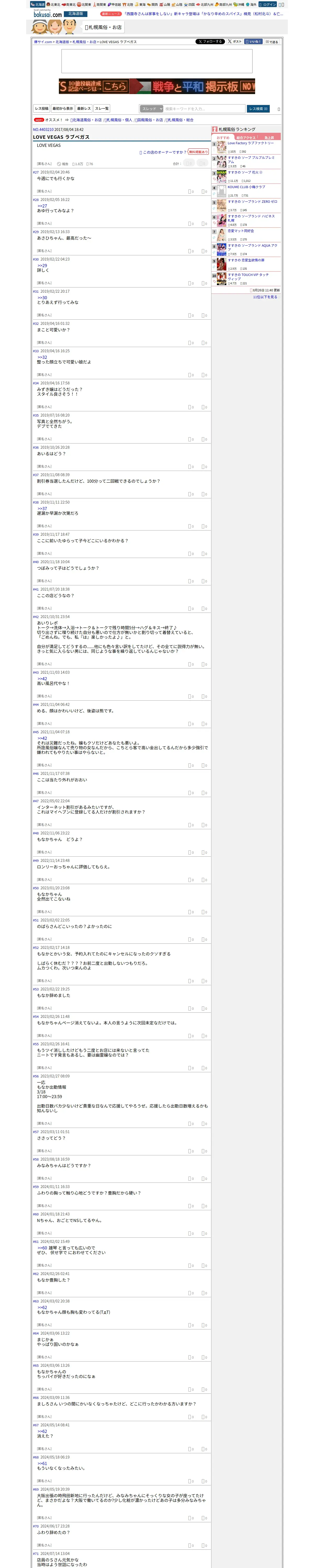
Task: Click thumbnail of rank 8 AQUA アクア
Action: pos(221,250)
